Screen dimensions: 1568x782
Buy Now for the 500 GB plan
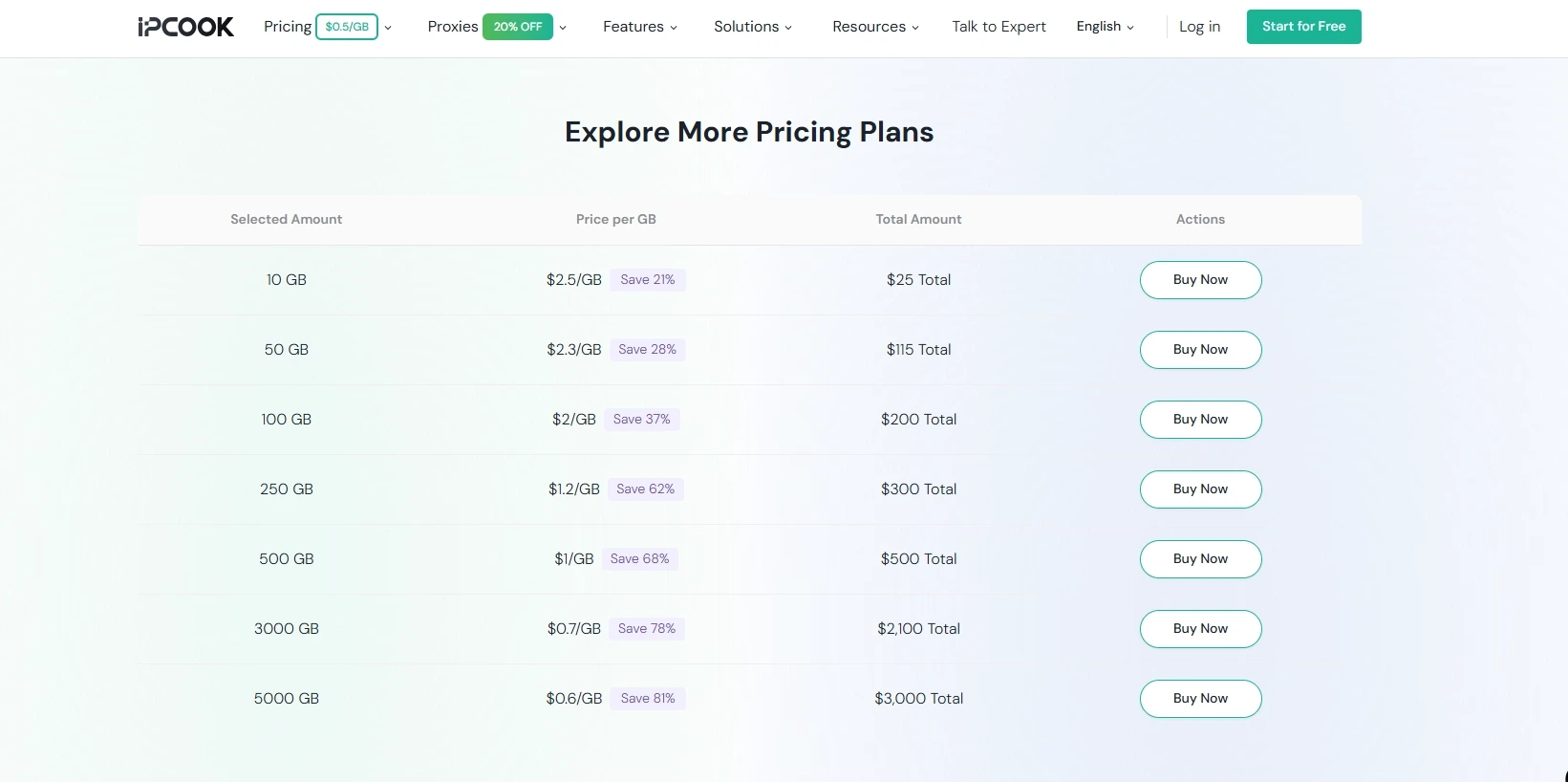click(1199, 558)
